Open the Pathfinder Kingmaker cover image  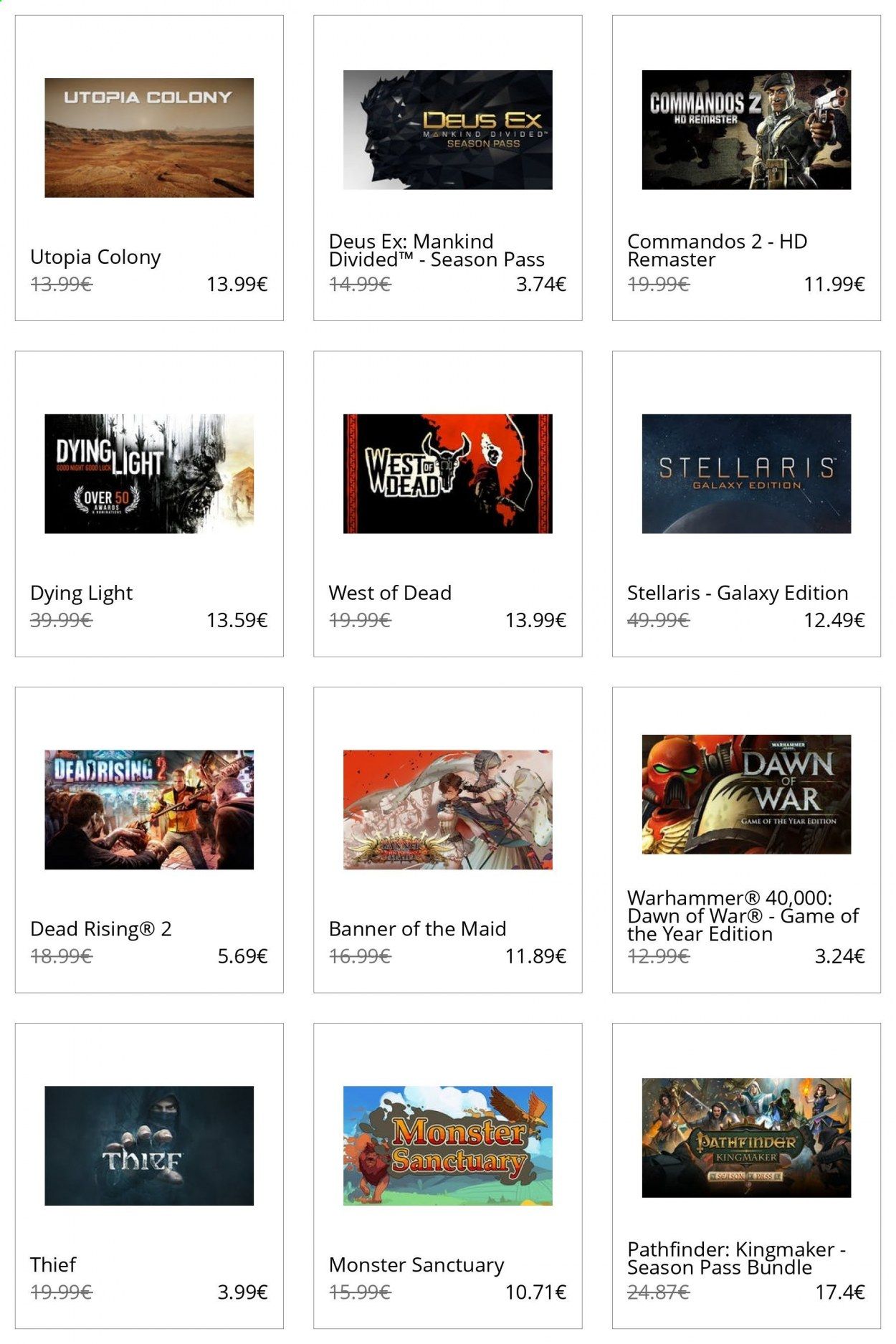(746, 1138)
